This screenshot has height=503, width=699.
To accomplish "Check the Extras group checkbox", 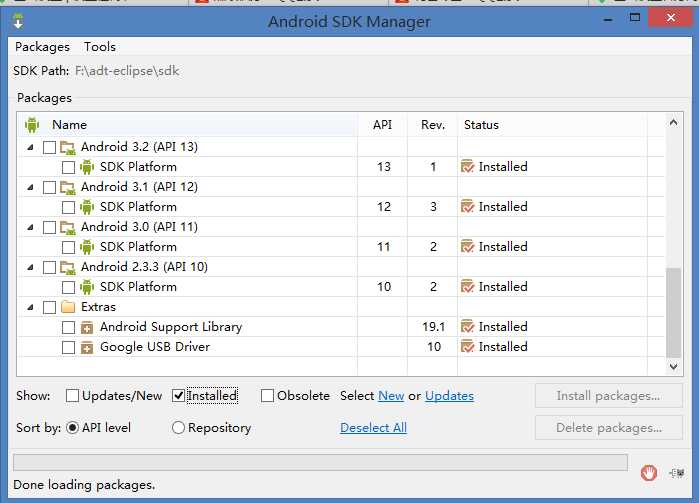I will click(x=49, y=307).
